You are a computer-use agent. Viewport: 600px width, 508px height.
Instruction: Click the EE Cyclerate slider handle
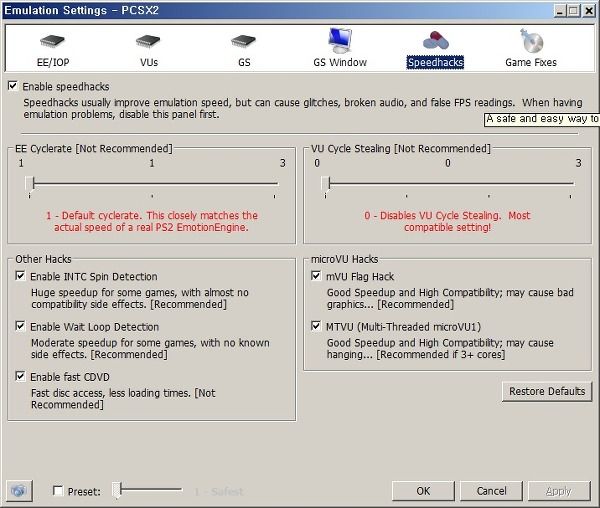(x=30, y=184)
